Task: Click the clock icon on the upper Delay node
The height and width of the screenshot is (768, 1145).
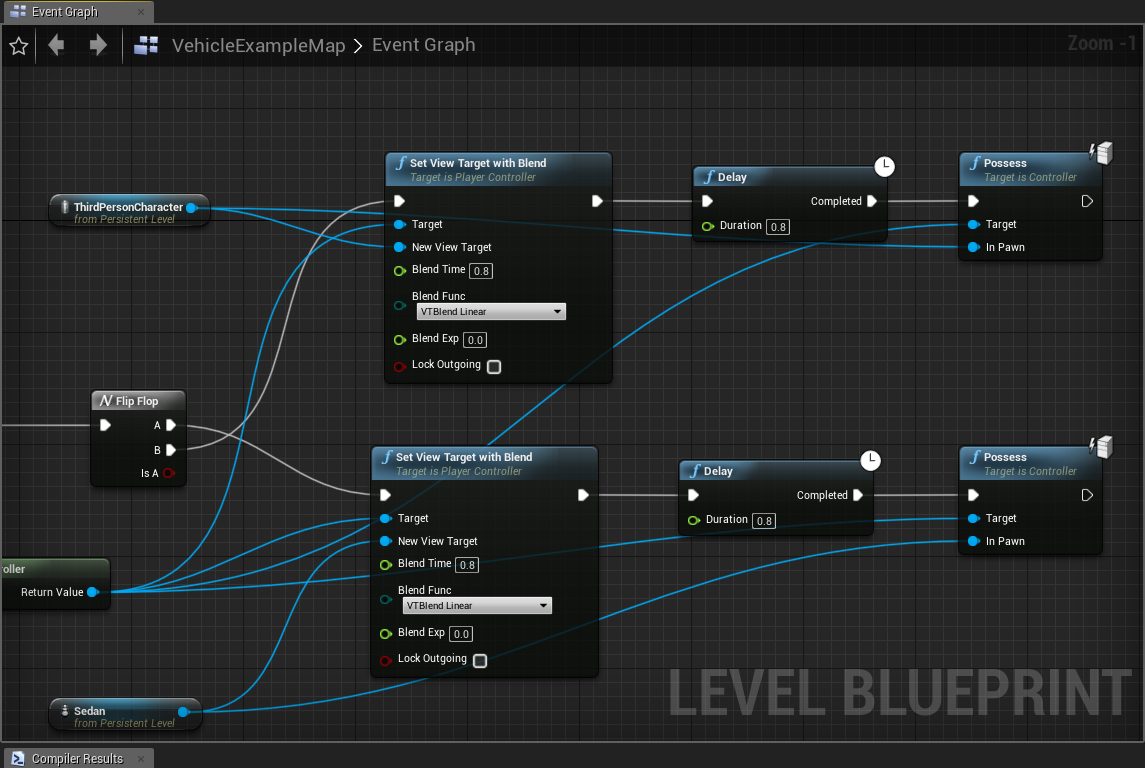Action: point(884,166)
